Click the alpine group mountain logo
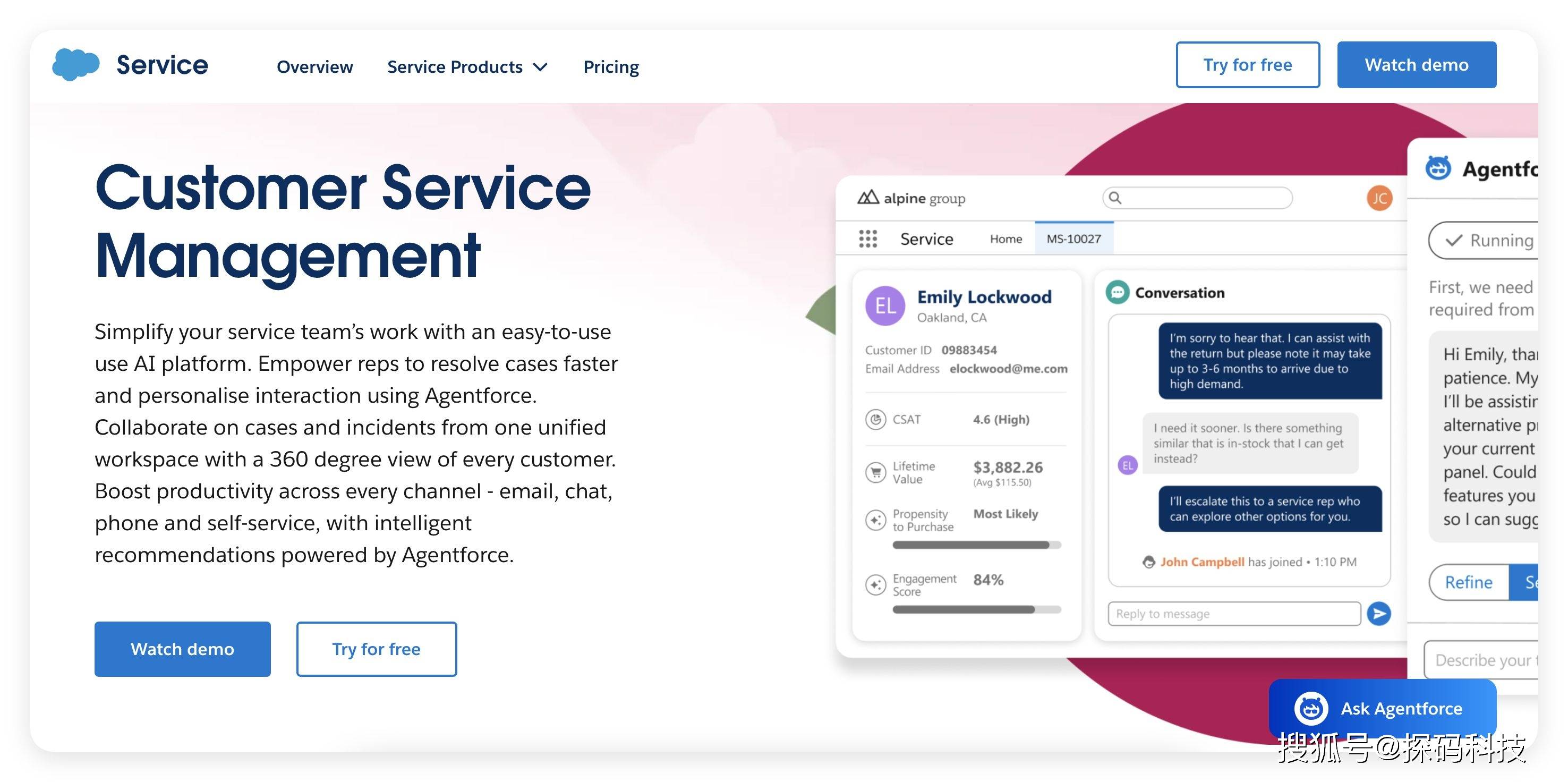This screenshot has width=1568, height=782. [867, 198]
